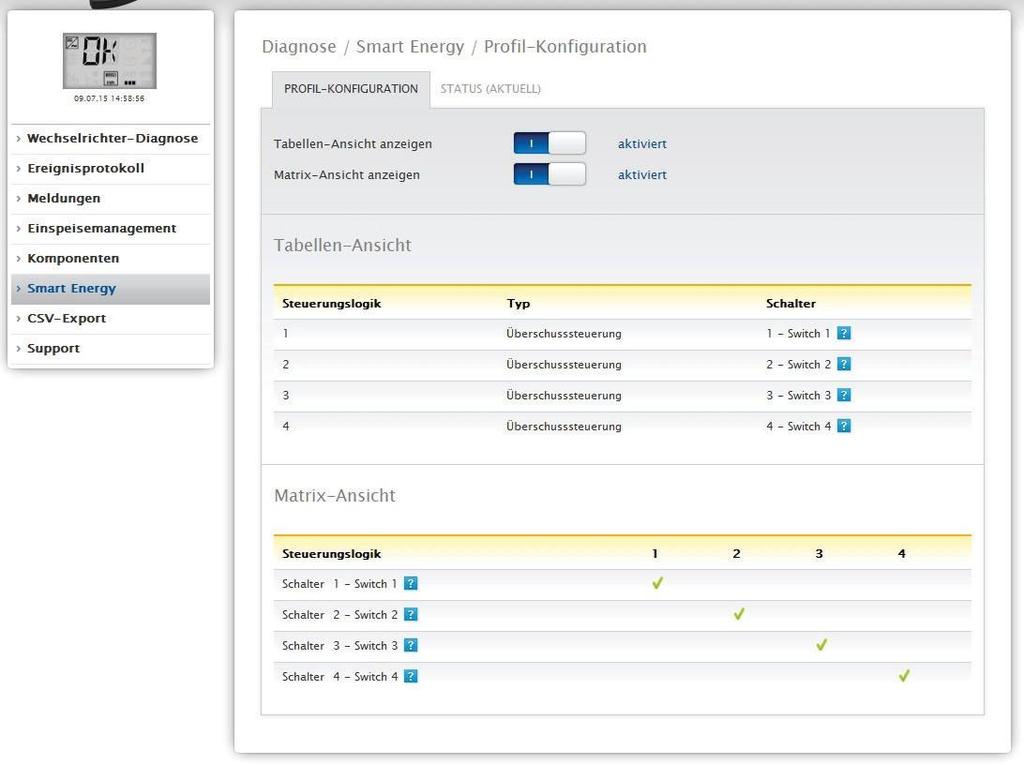
Task: Click Steuerungslogik header in Matrix-Ansicht
Action: click(x=331, y=554)
